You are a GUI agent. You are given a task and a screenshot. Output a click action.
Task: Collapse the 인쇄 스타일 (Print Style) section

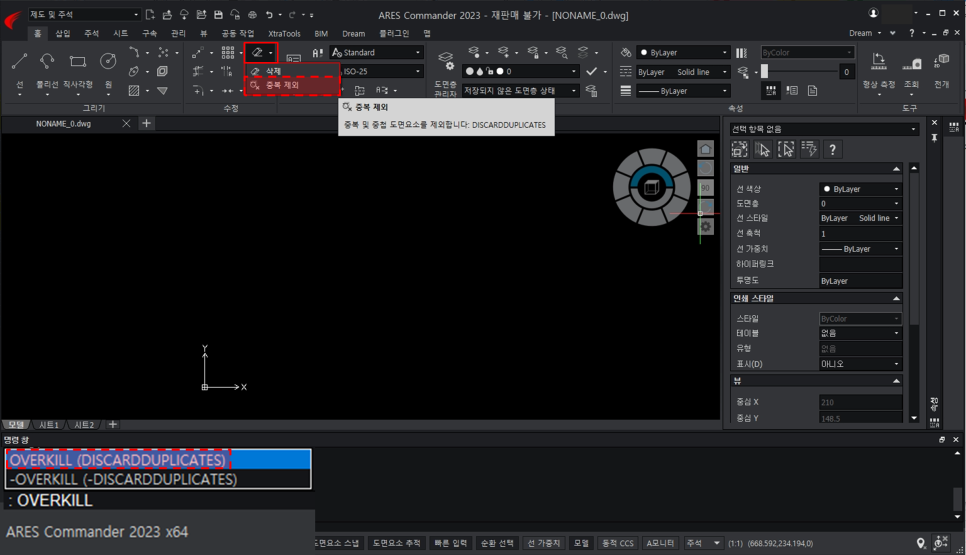pyautogui.click(x=896, y=298)
